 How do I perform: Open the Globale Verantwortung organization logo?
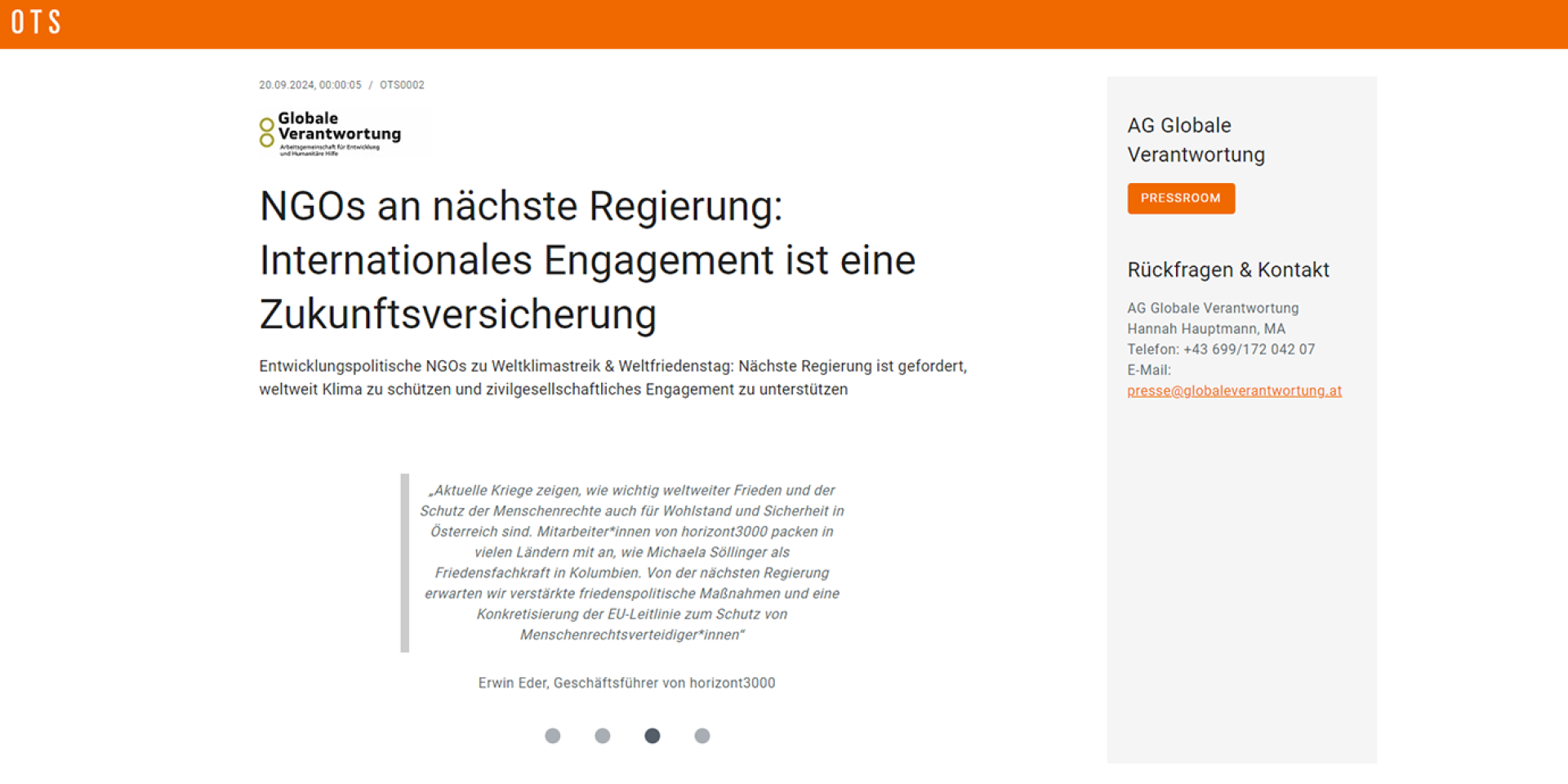click(x=331, y=134)
